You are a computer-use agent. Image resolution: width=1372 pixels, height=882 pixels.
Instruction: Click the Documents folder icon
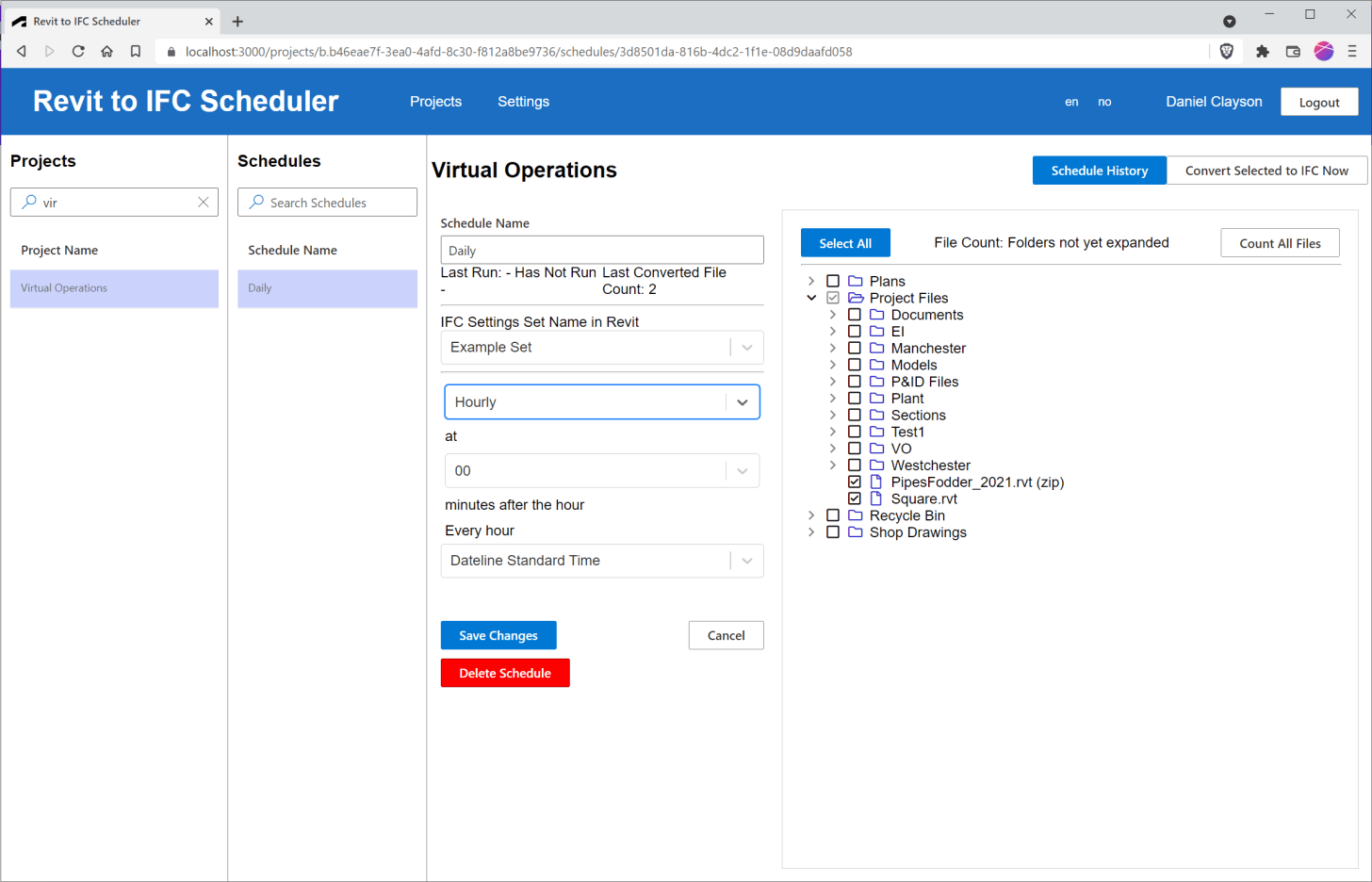877,315
